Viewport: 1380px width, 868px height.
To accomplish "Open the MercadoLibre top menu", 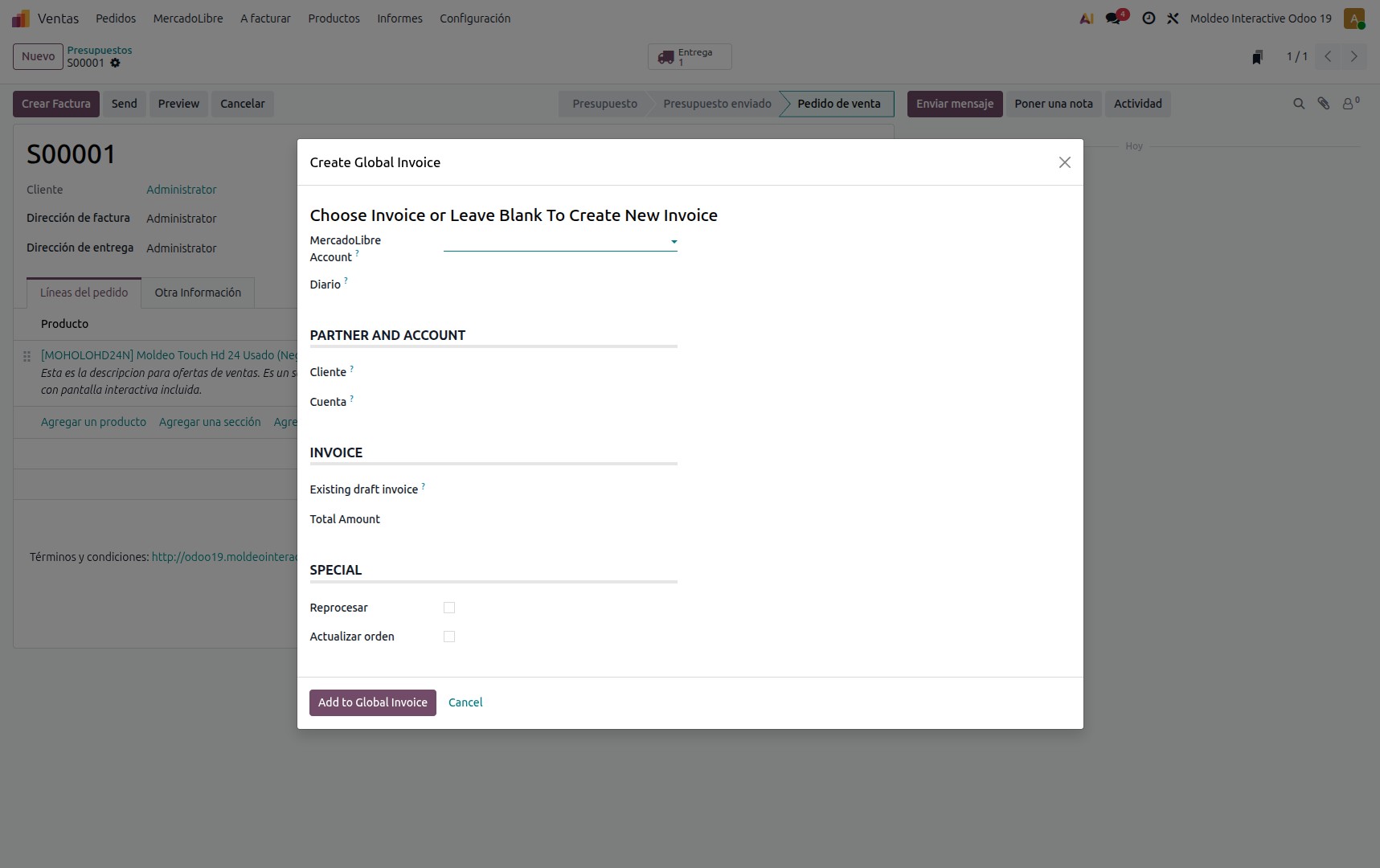I will [188, 18].
